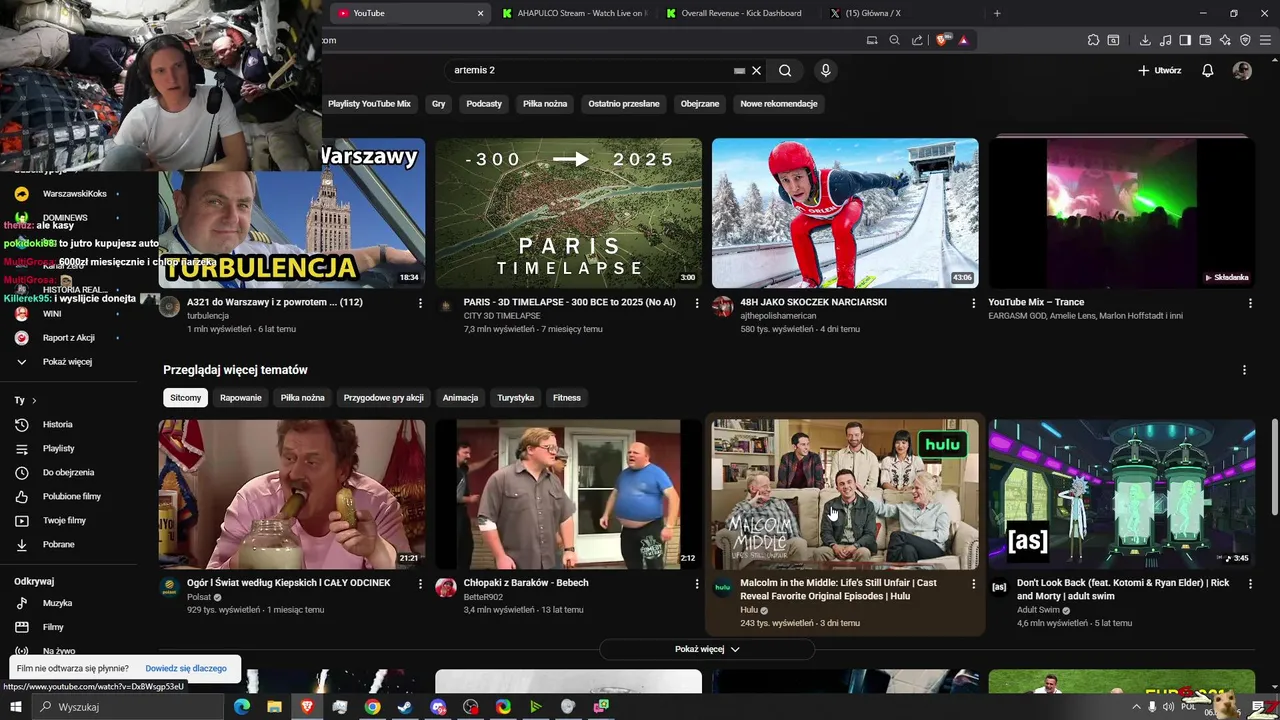Open options menu for Przeglądaj więcej tematów section
Screen dimensions: 1280x720
coord(1244,370)
